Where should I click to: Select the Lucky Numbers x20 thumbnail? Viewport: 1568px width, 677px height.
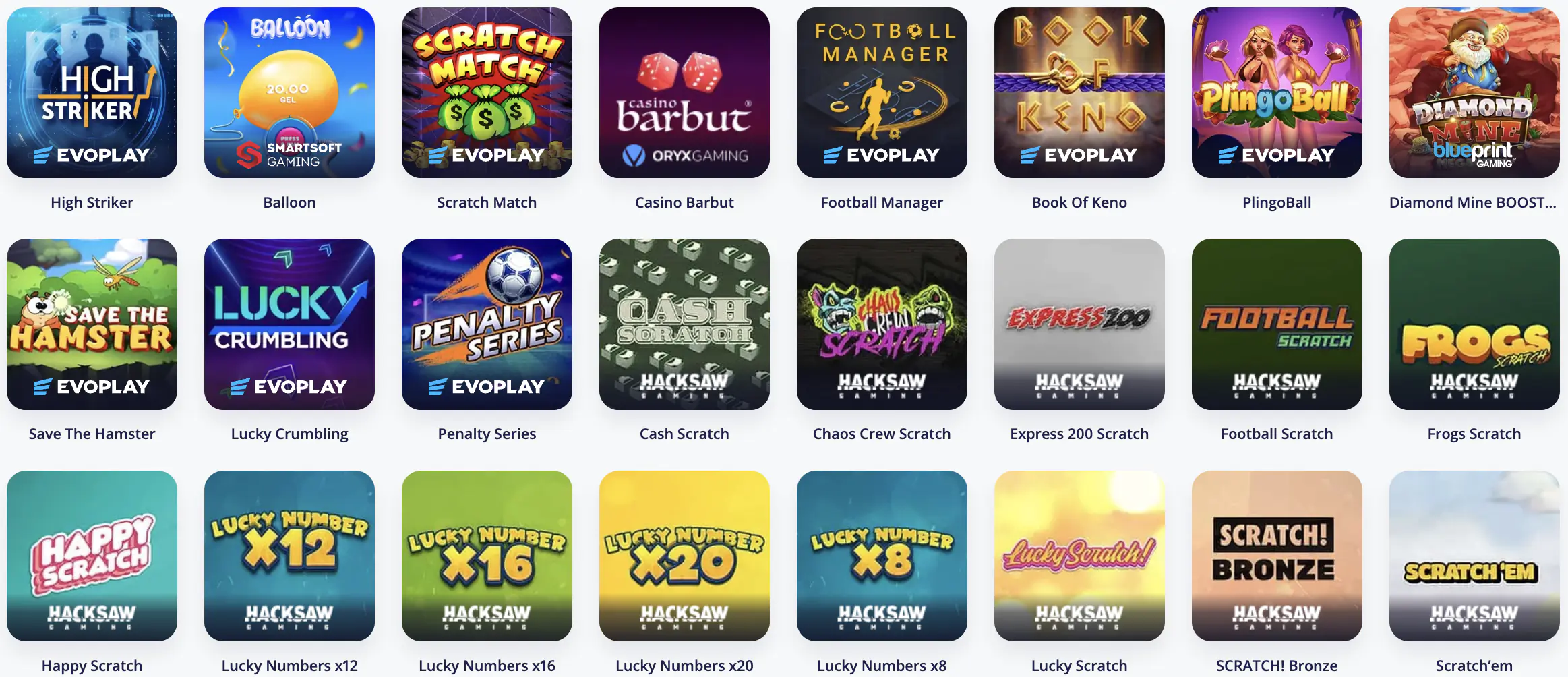[x=685, y=556]
